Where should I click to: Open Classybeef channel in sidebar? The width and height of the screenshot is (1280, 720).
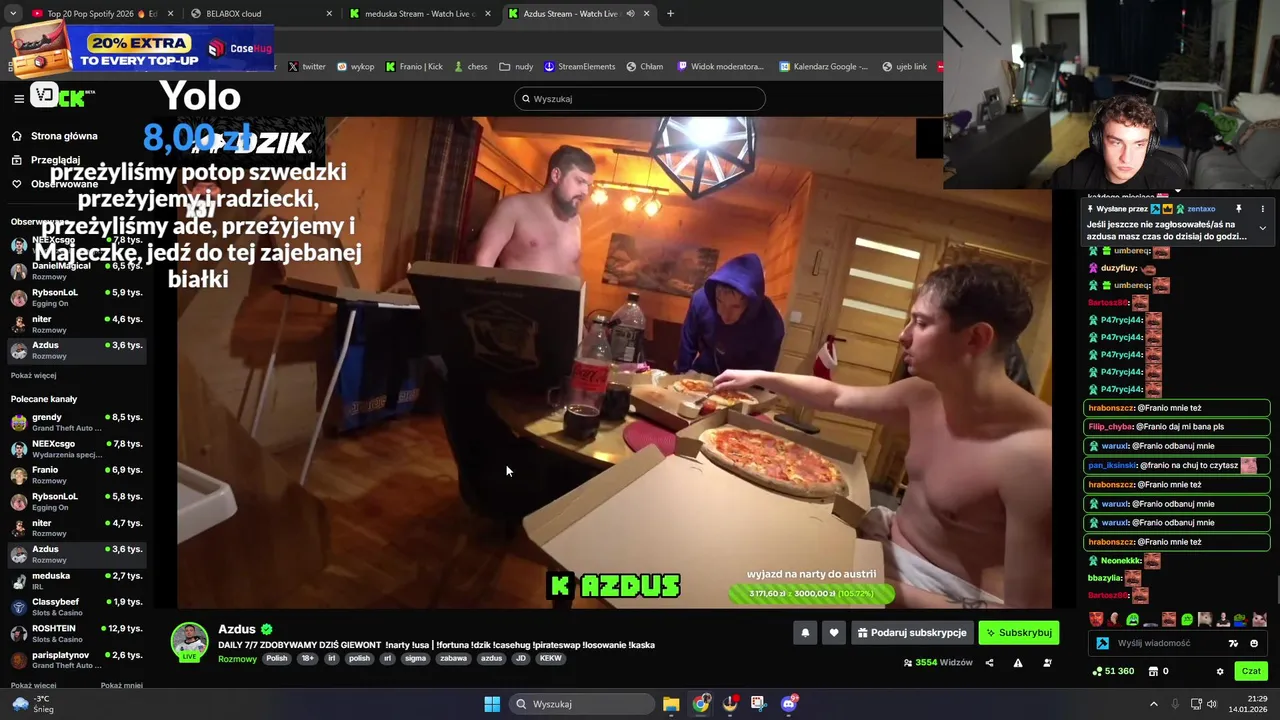coord(75,607)
